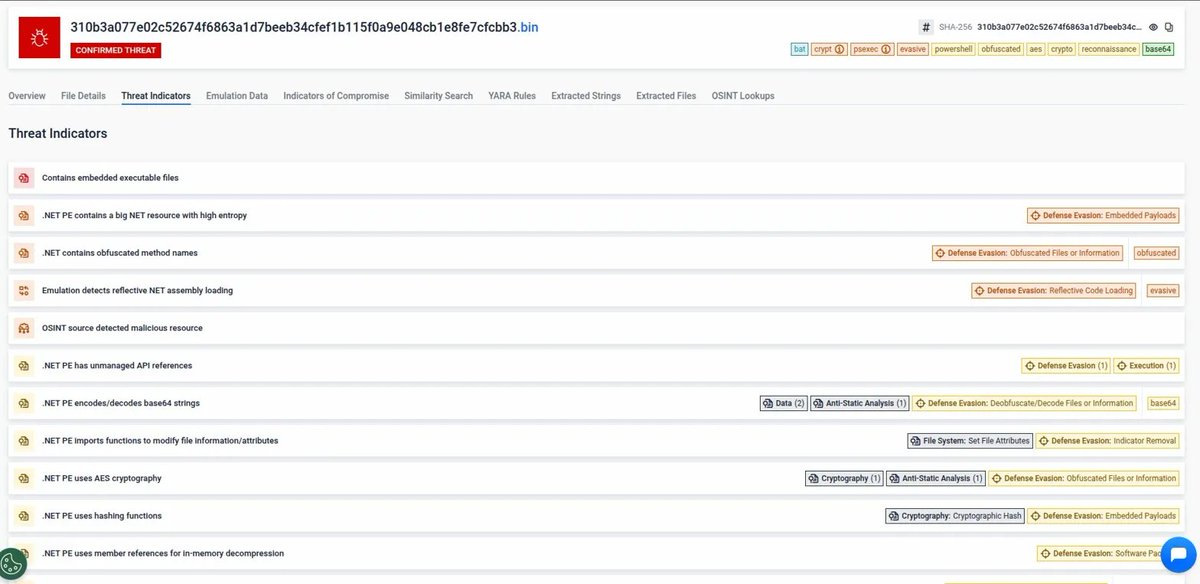Click the Threat Indicators heading

point(58,133)
